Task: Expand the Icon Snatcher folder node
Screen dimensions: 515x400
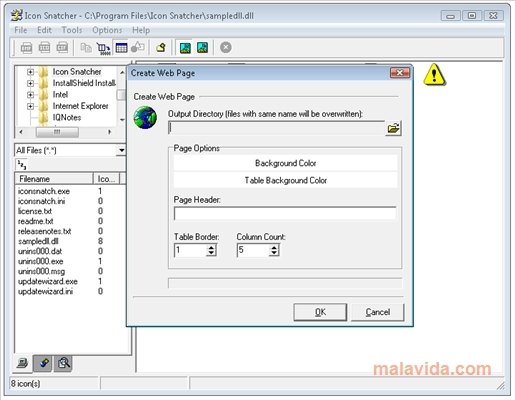Action: point(30,72)
